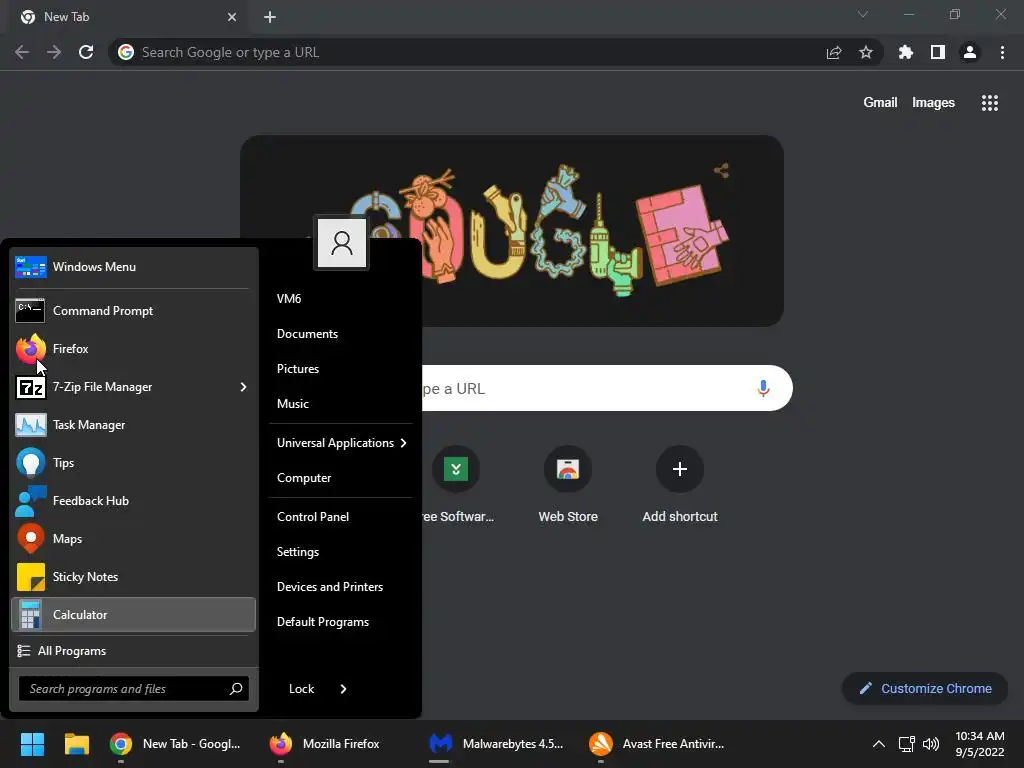The height and width of the screenshot is (768, 1024).
Task: Expand 7-Zip File Manager submenu arrow
Action: click(x=243, y=387)
